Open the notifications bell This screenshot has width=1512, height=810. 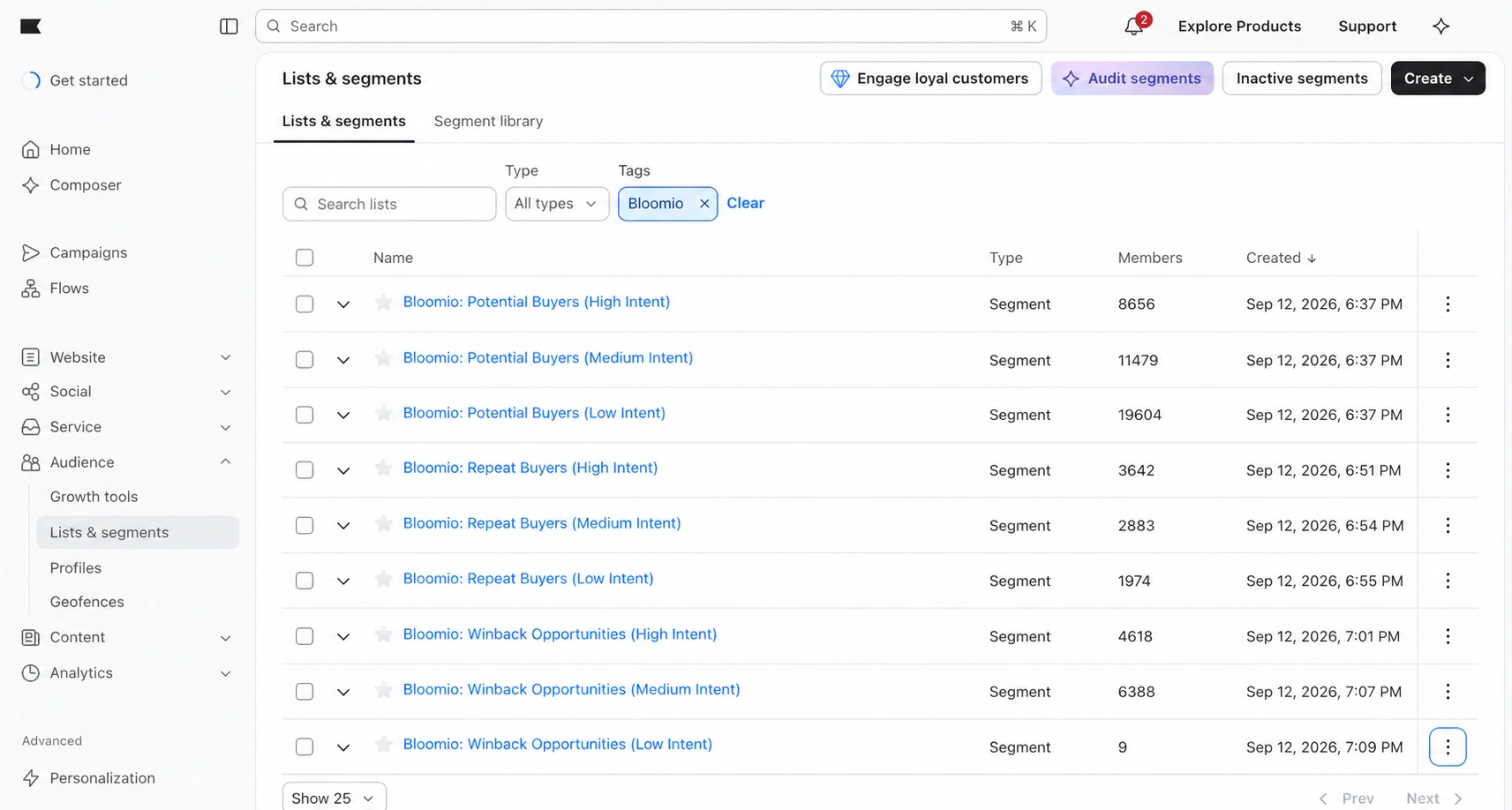[x=1134, y=26]
